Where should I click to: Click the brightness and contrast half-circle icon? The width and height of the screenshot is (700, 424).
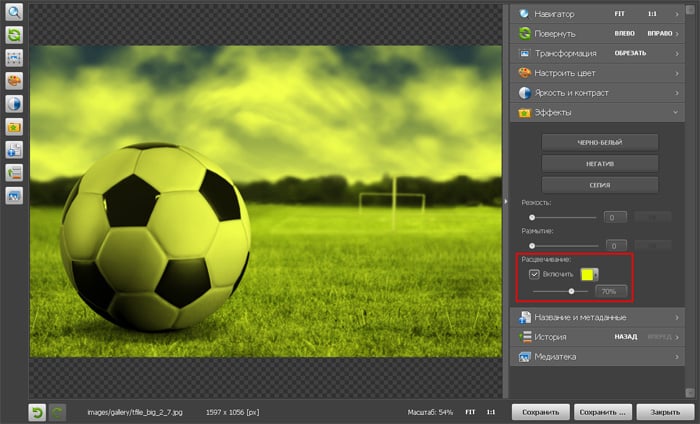tap(14, 104)
